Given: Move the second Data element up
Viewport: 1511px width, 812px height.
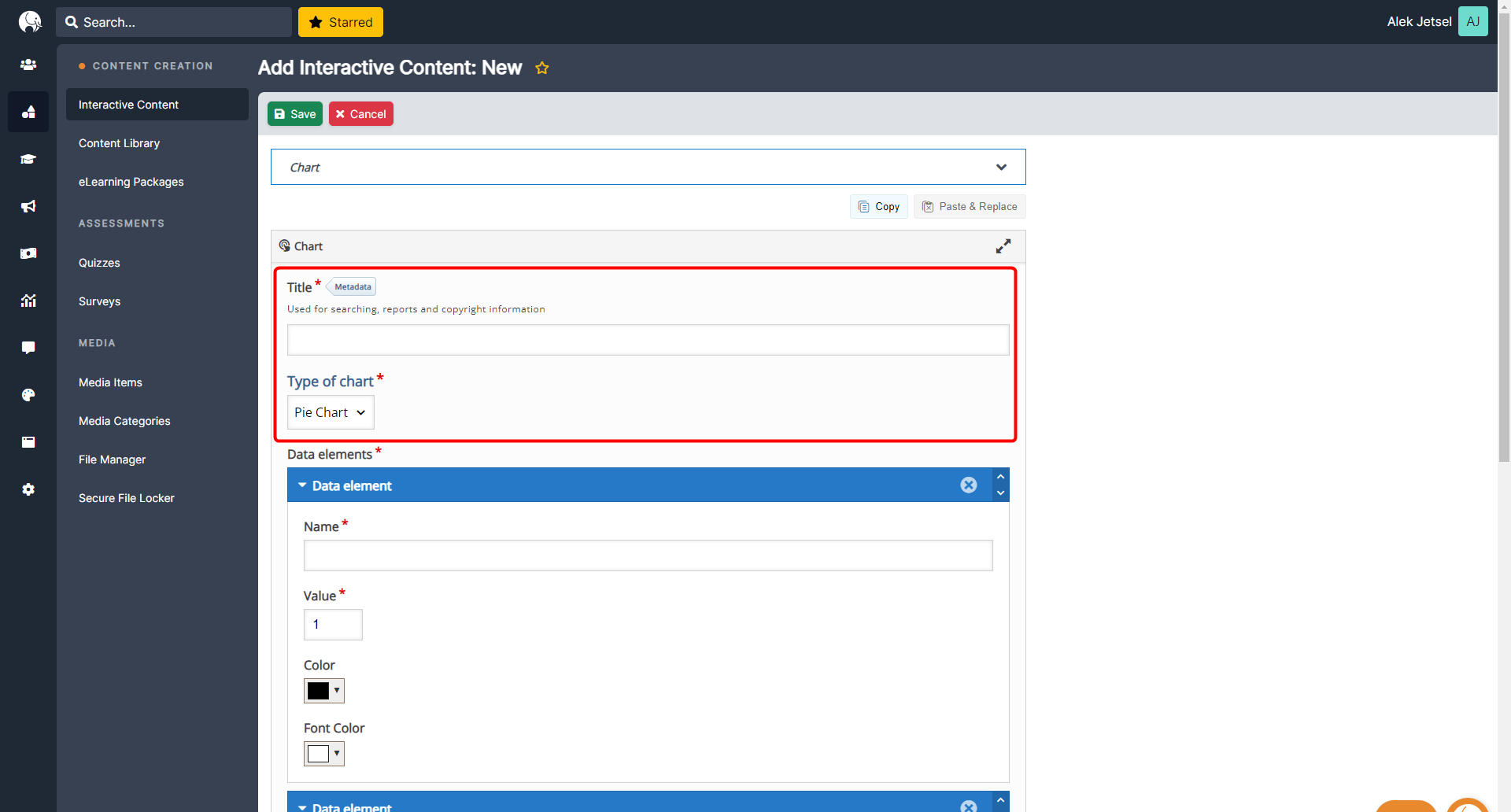Looking at the screenshot, I should [x=1000, y=800].
